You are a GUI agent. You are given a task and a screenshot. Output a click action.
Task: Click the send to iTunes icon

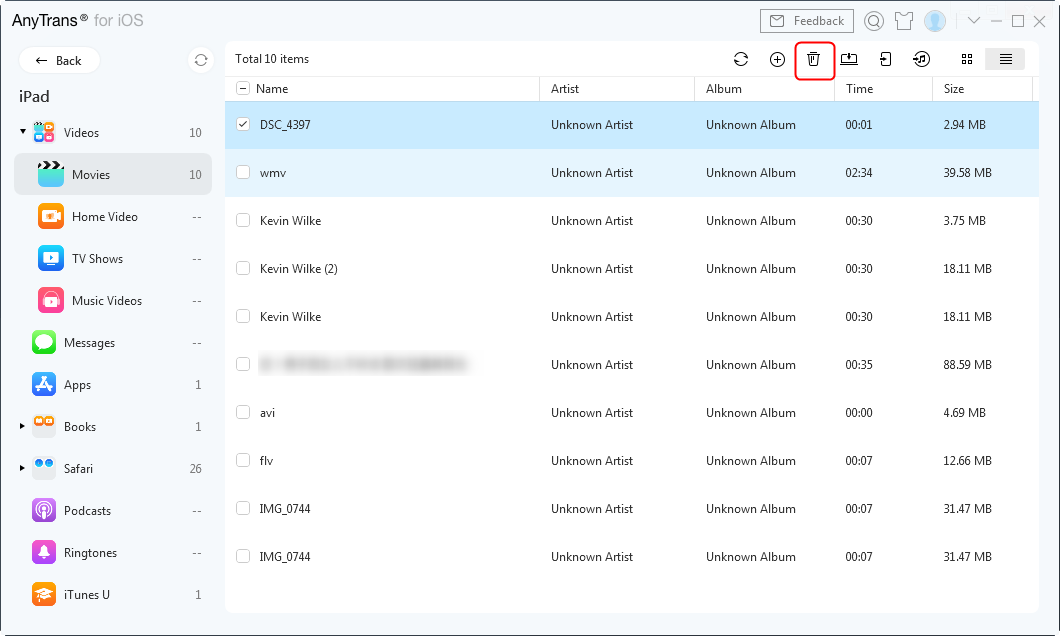click(921, 60)
